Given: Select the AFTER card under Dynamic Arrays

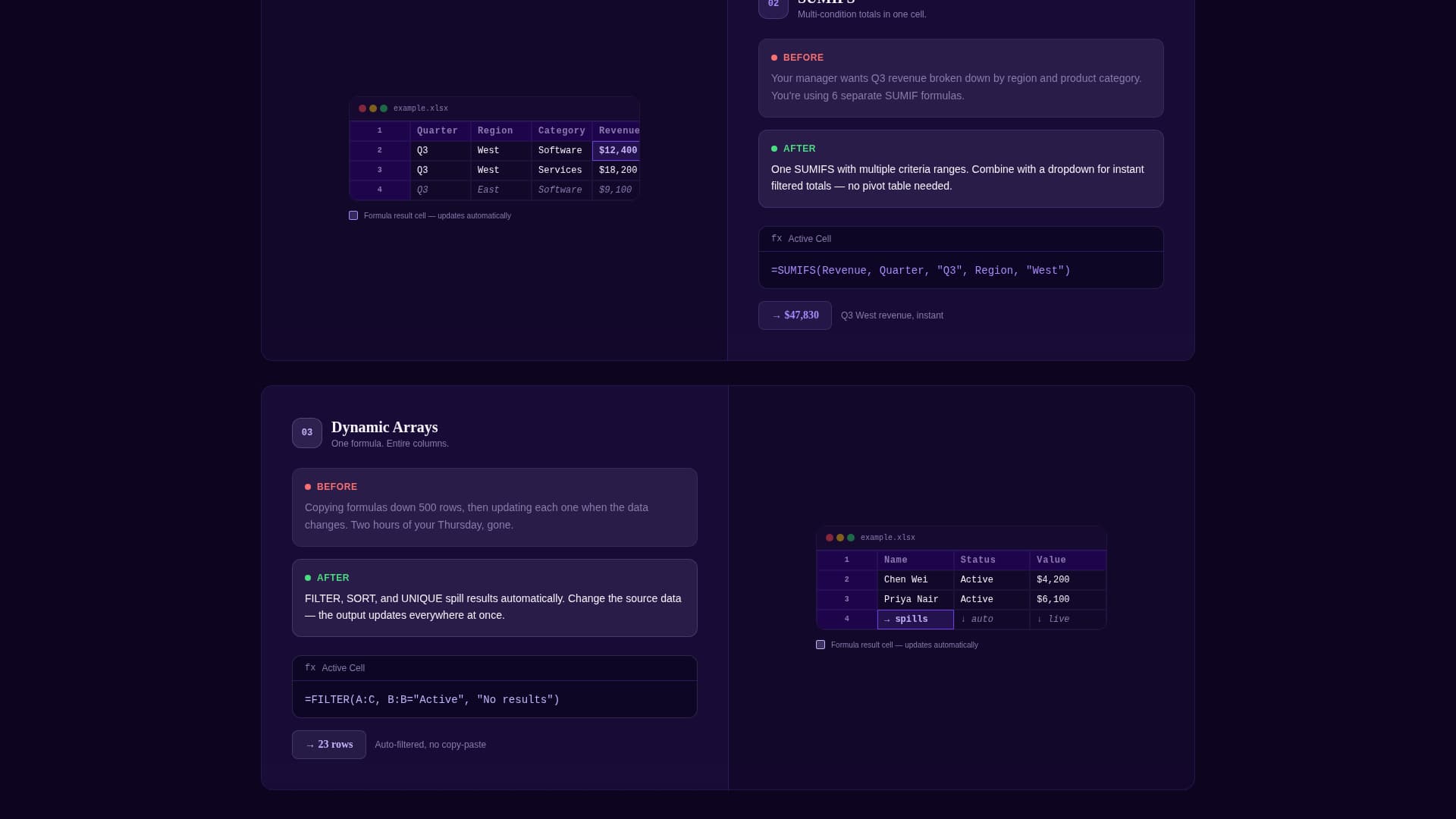Looking at the screenshot, I should tap(494, 598).
